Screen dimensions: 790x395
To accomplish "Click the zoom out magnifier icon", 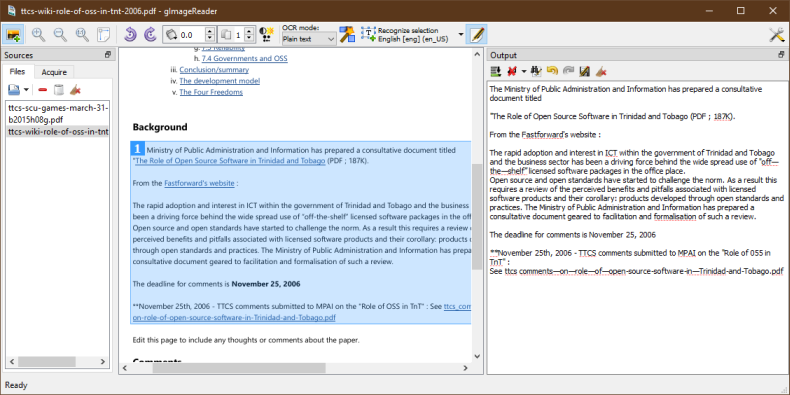I will [x=60, y=35].
